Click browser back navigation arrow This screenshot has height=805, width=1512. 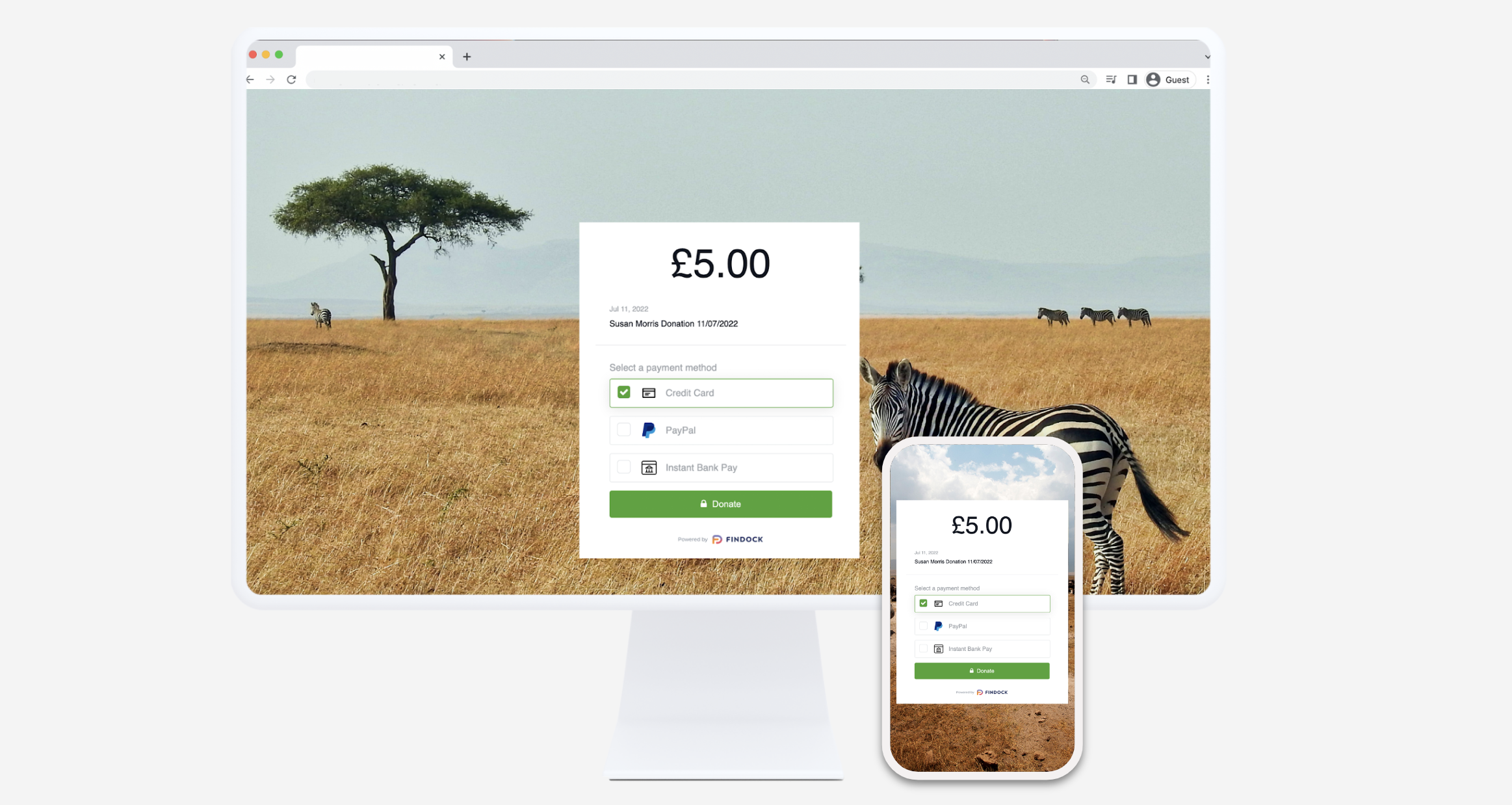(250, 79)
